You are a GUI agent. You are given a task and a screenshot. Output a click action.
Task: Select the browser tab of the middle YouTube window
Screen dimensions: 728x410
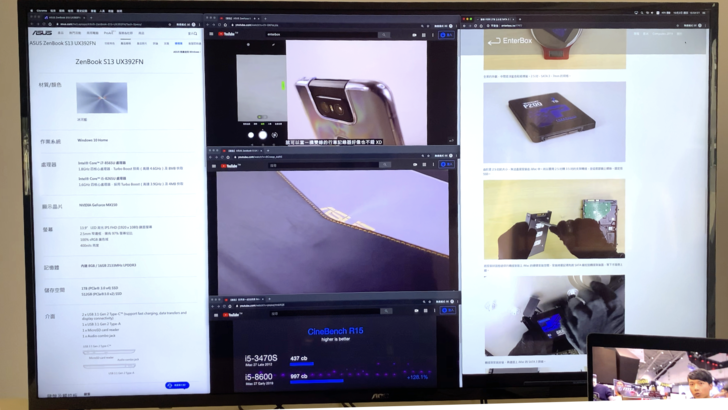coord(243,150)
